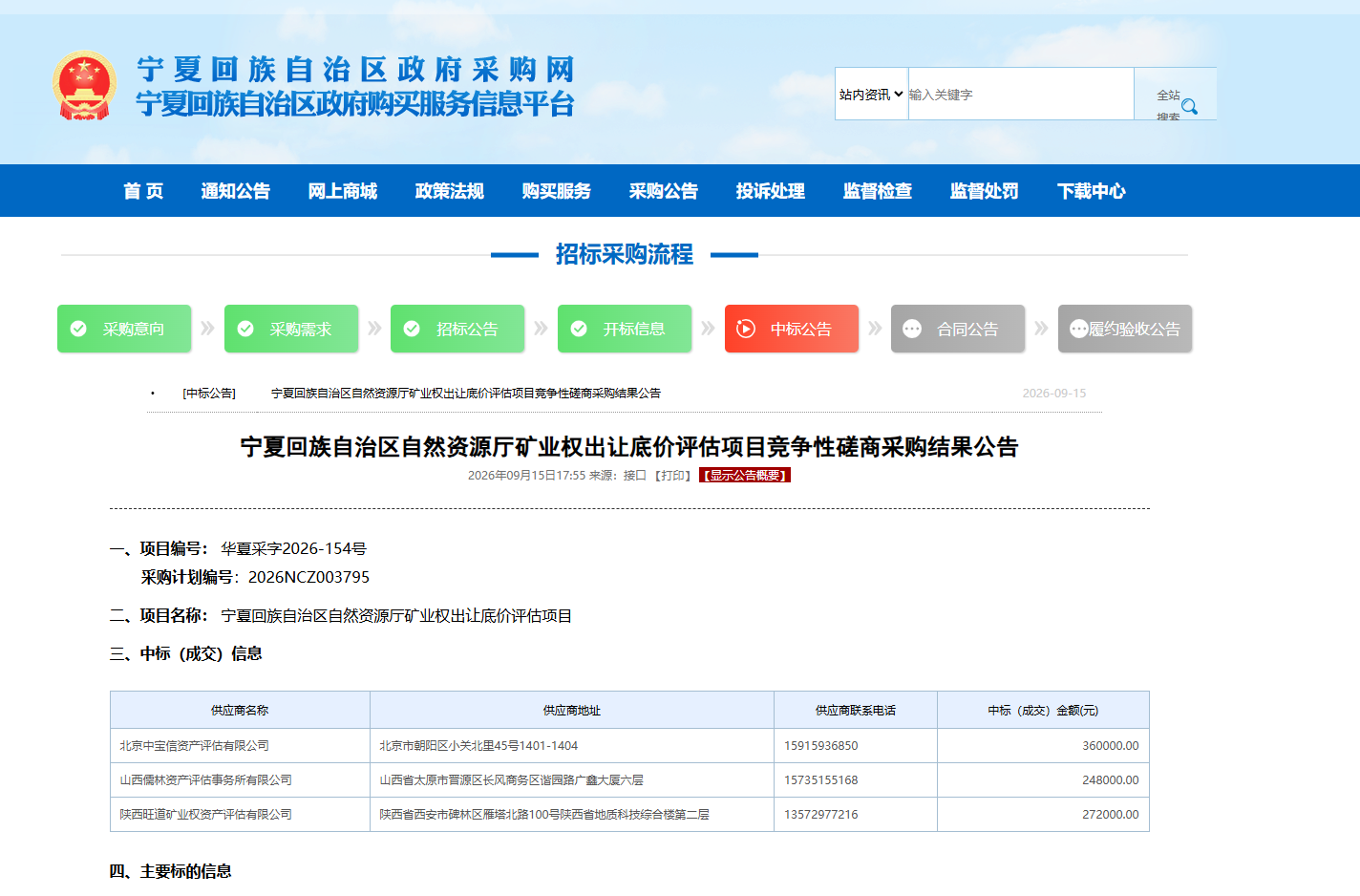Click the phone number 15735155168
Viewport: 1360px width, 896px height.
[x=821, y=780]
